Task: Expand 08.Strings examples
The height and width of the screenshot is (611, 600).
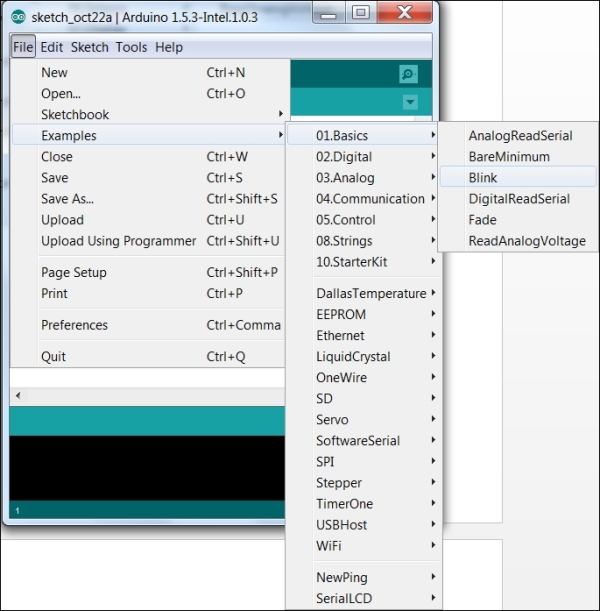Action: pyautogui.click(x=363, y=241)
